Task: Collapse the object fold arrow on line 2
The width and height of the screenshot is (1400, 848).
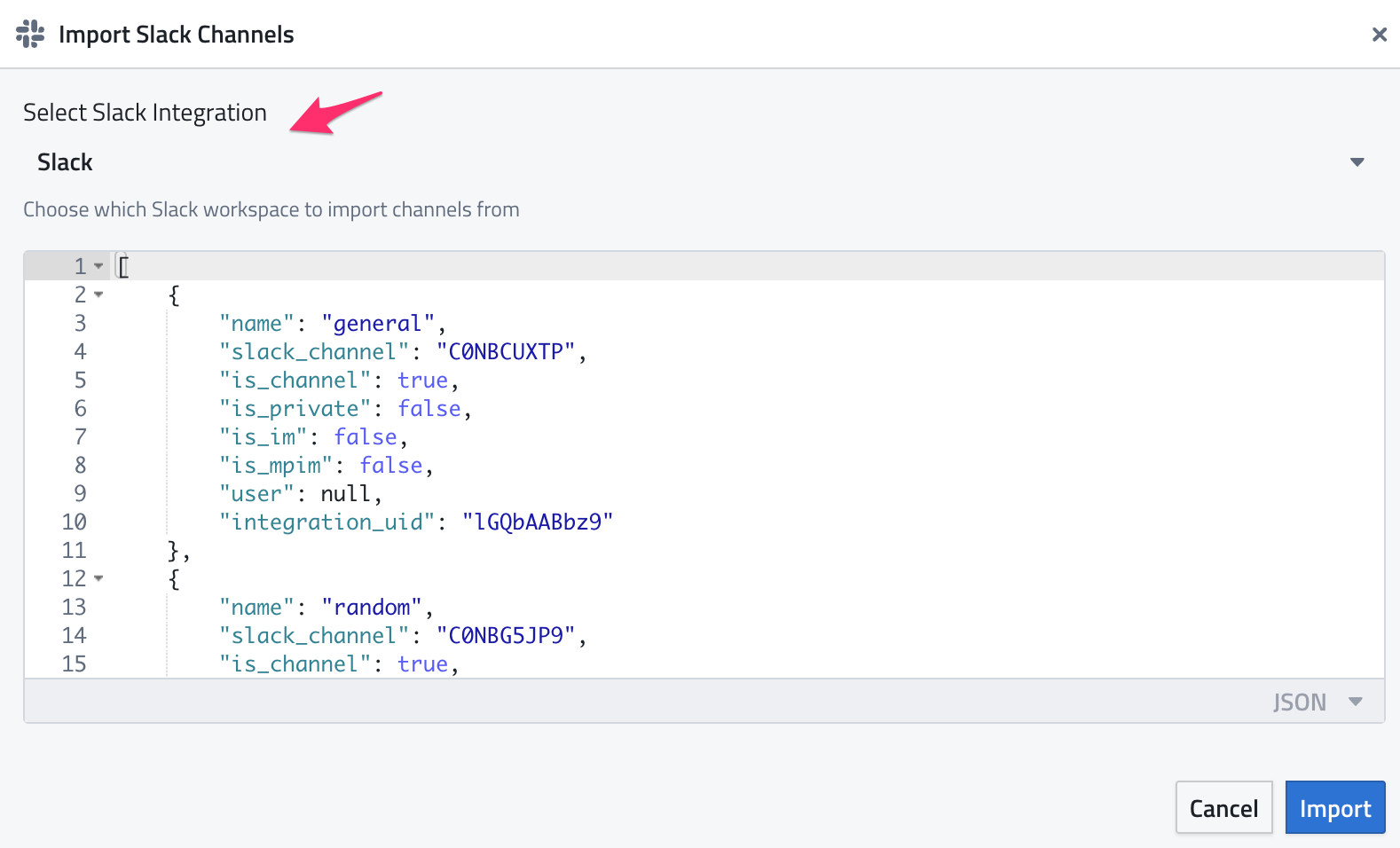Action: tap(98, 294)
